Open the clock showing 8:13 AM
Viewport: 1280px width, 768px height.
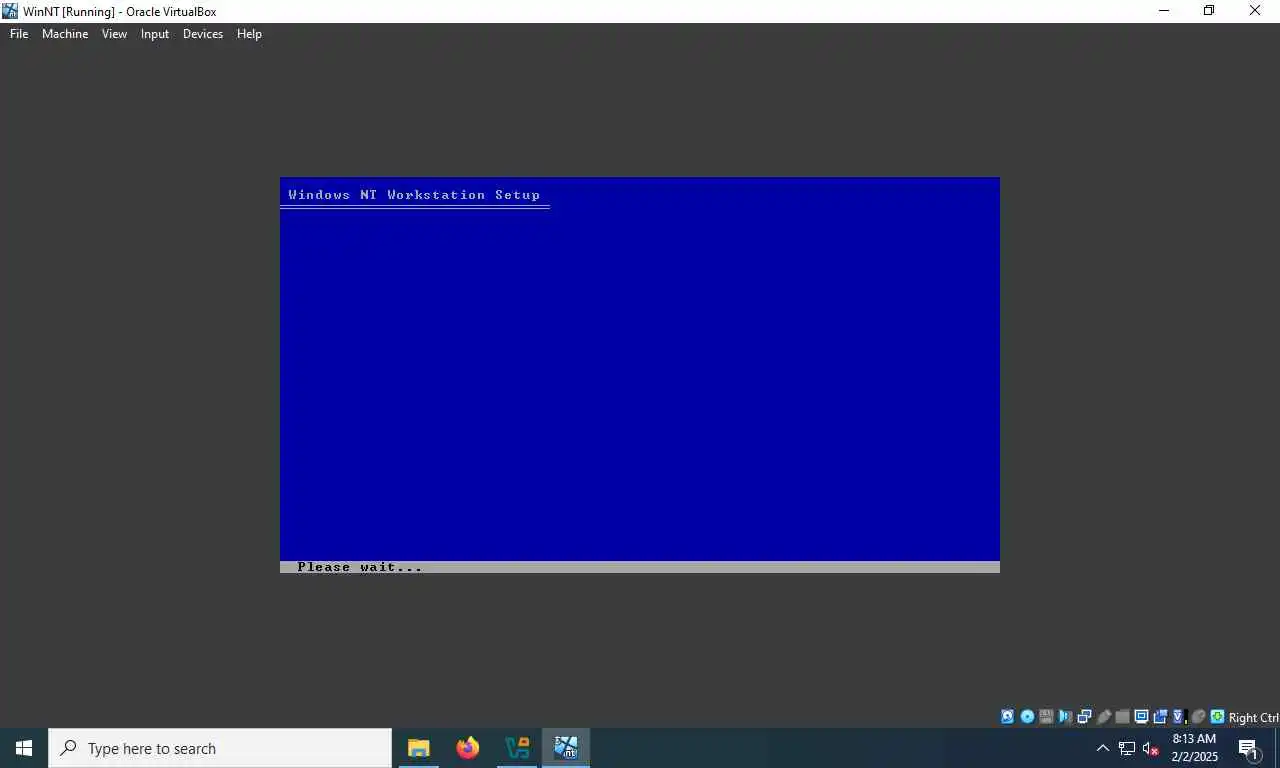[x=1194, y=748]
